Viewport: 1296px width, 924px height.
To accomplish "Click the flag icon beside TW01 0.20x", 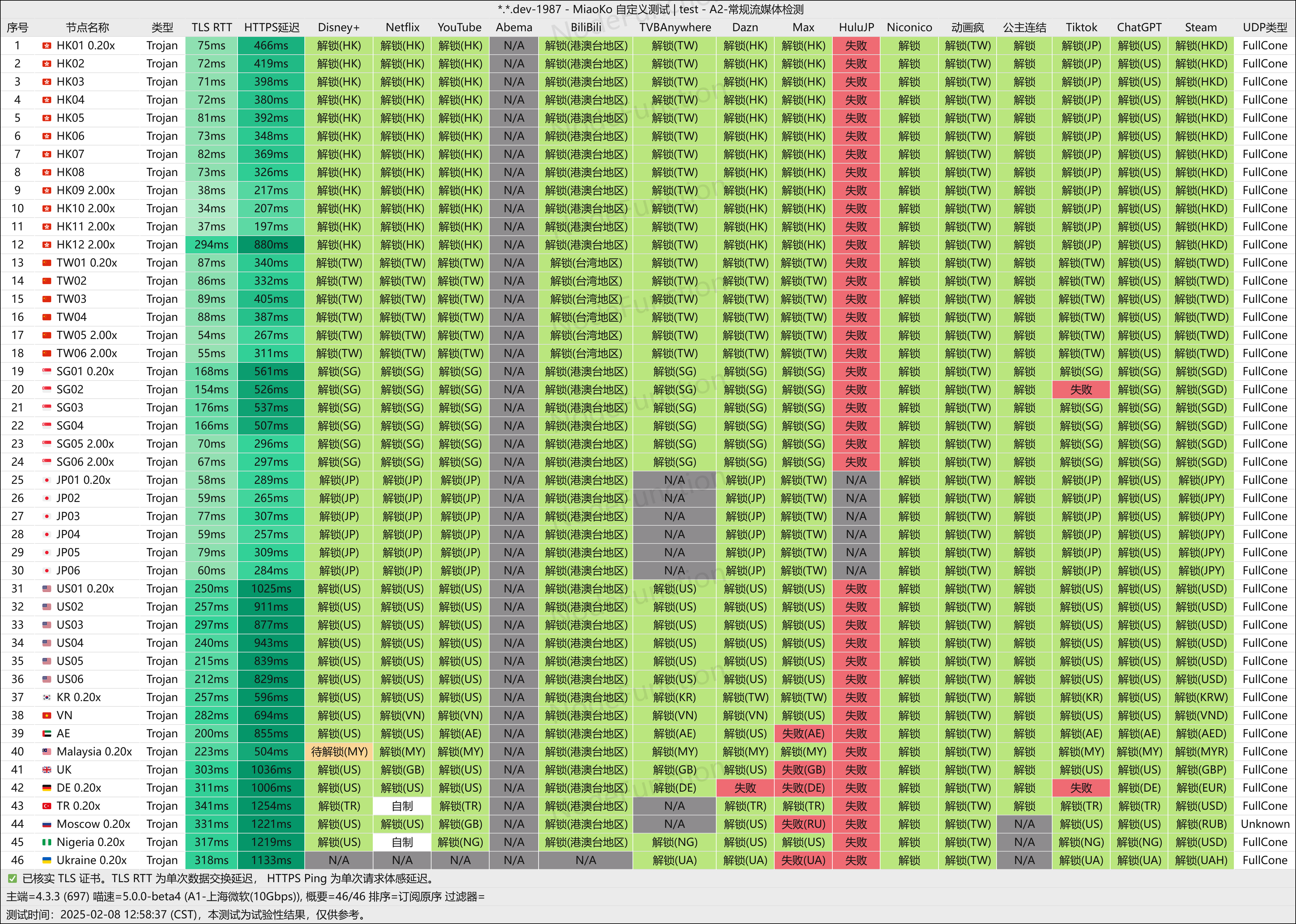I will pos(47,263).
